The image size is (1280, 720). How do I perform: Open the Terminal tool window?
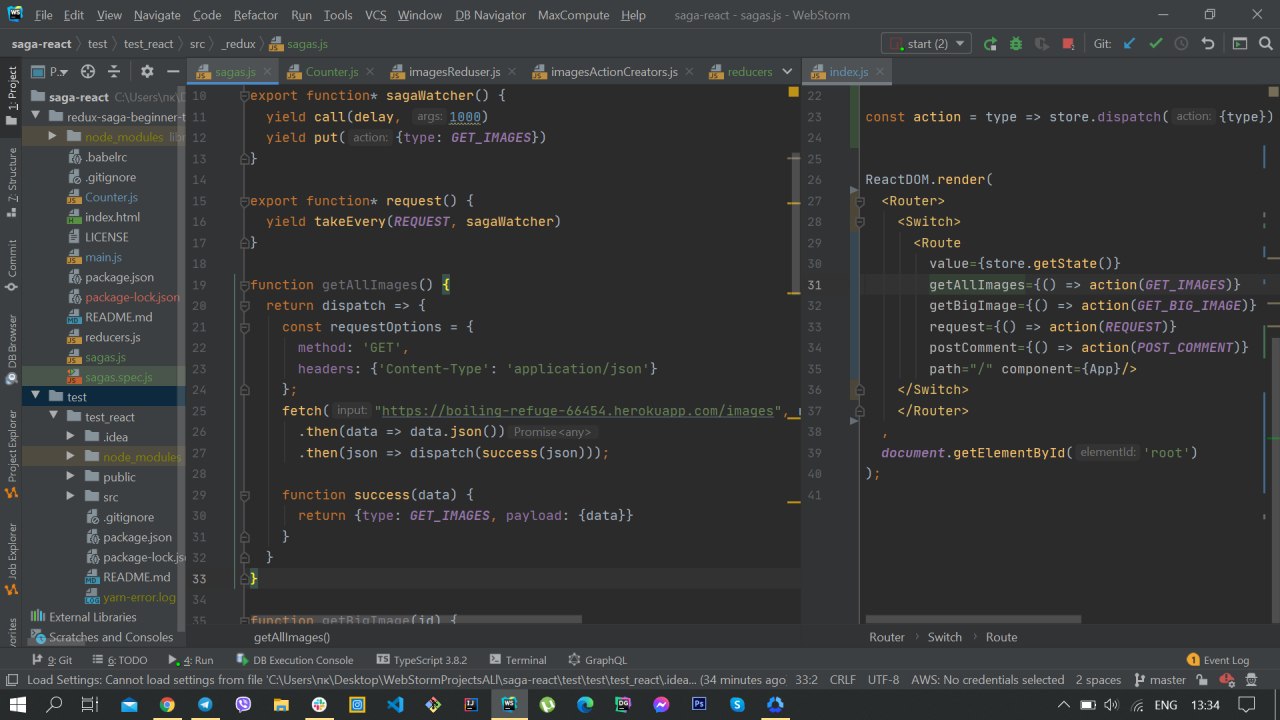[517, 660]
